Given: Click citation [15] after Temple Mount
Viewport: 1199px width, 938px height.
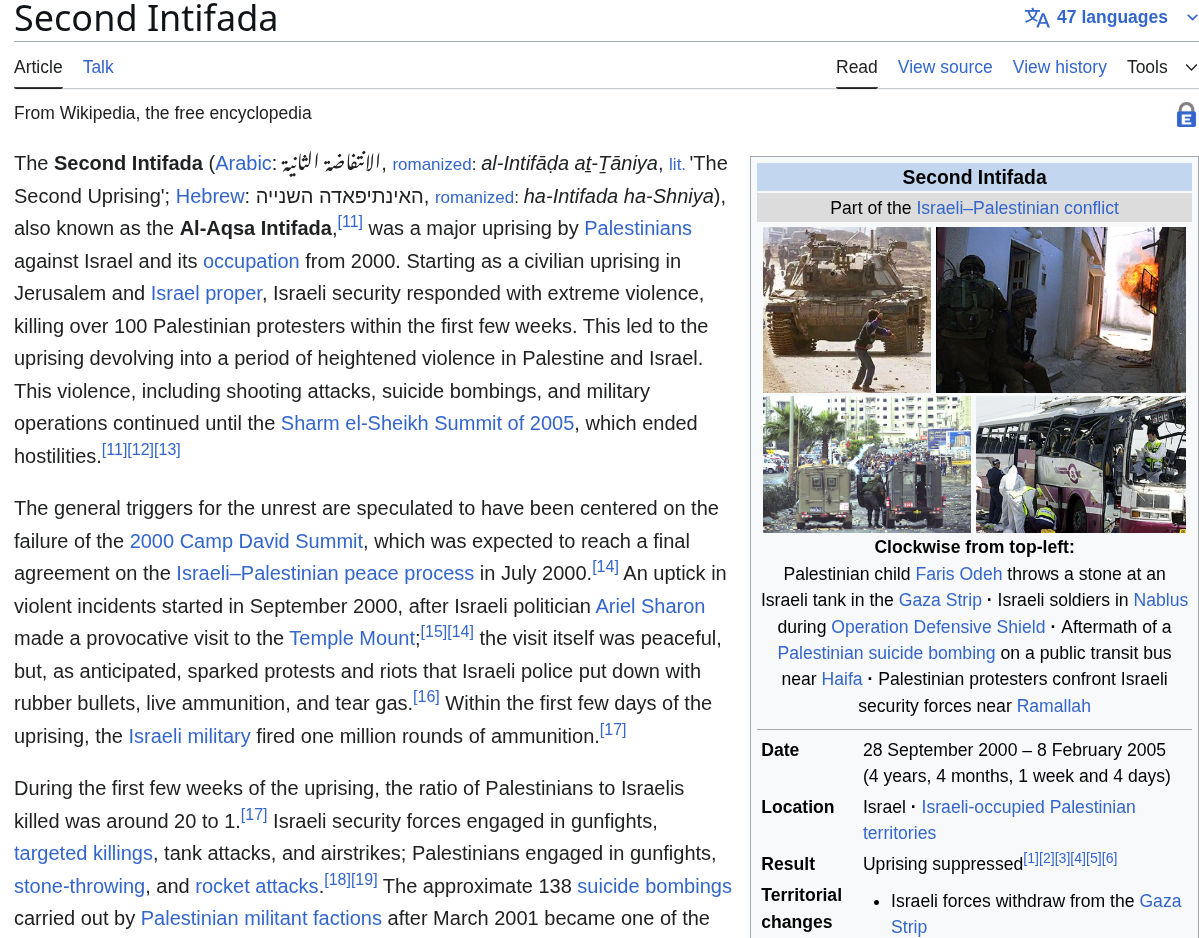Looking at the screenshot, I should [x=434, y=631].
